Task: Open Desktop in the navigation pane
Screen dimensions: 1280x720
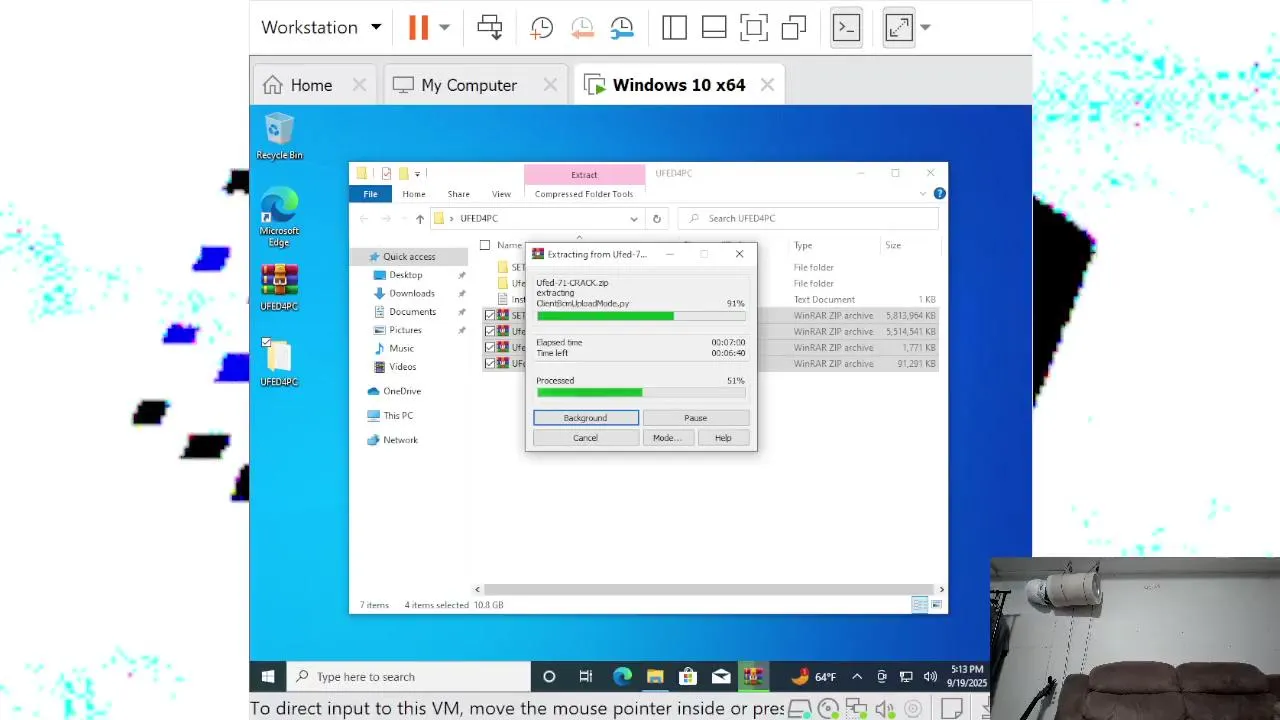Action: (x=405, y=275)
